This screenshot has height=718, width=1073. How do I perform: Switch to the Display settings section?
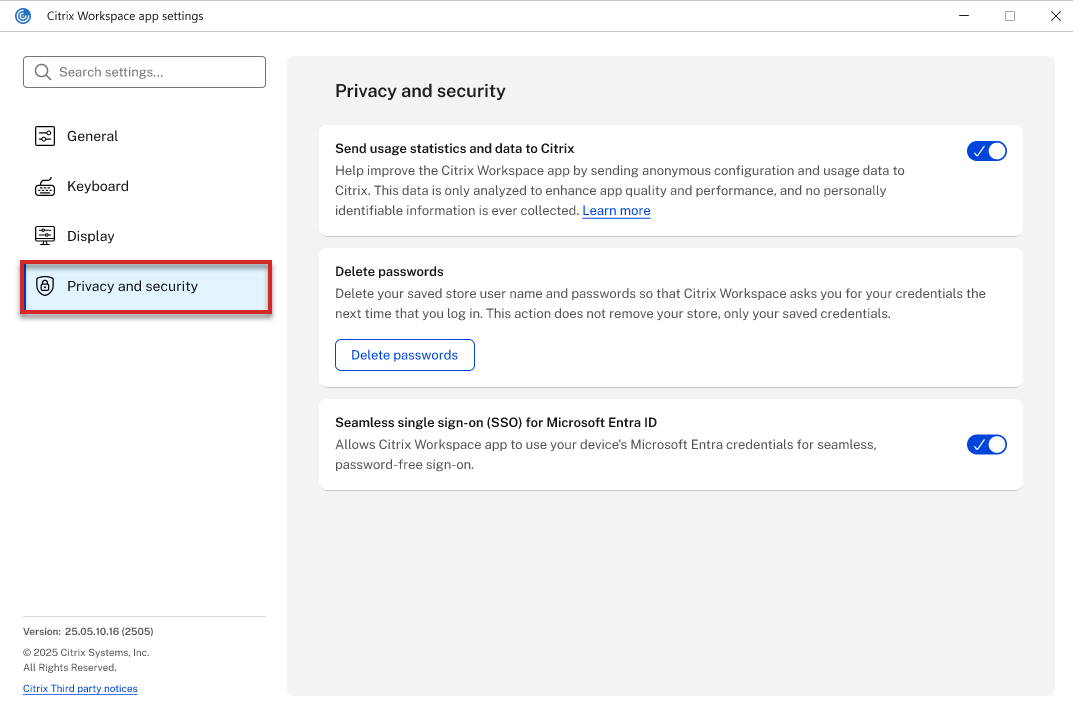pos(144,236)
